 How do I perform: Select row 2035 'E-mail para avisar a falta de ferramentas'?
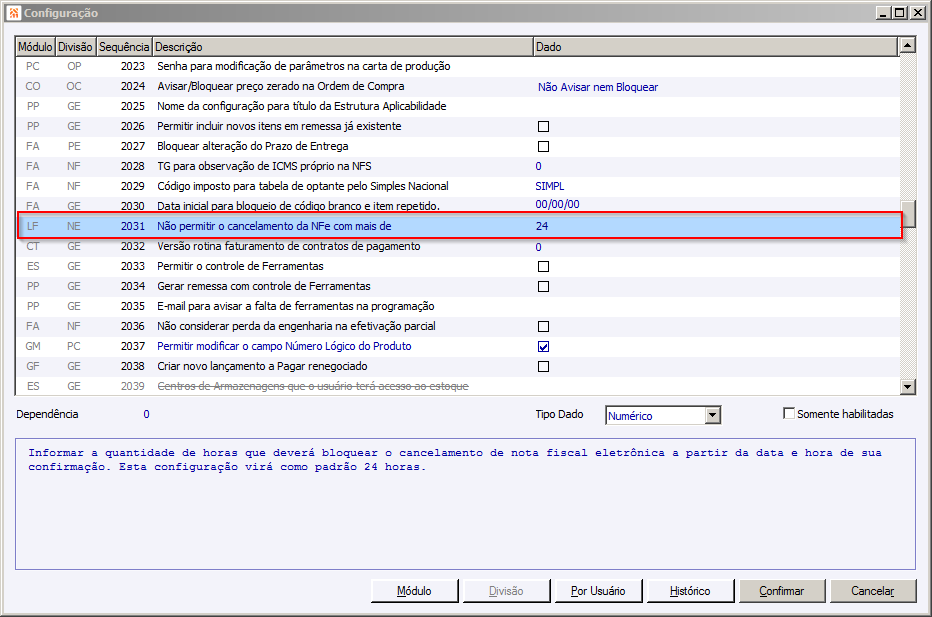coord(458,307)
